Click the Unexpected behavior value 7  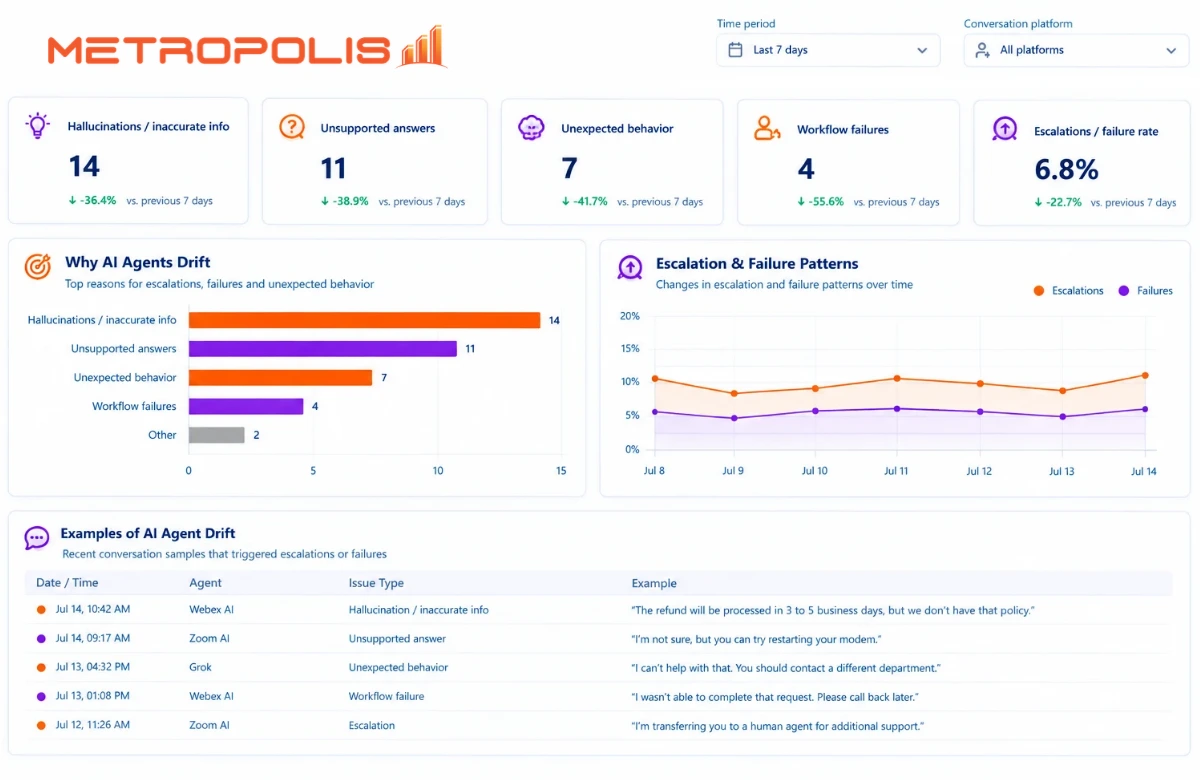tap(569, 167)
